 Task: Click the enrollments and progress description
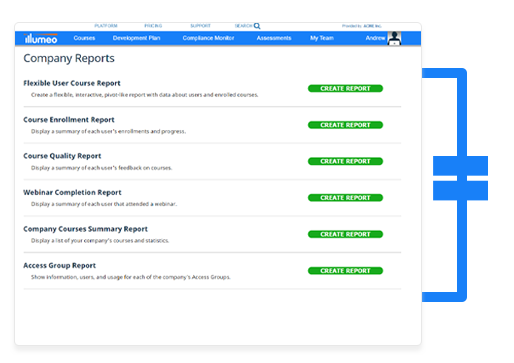[x=108, y=131]
